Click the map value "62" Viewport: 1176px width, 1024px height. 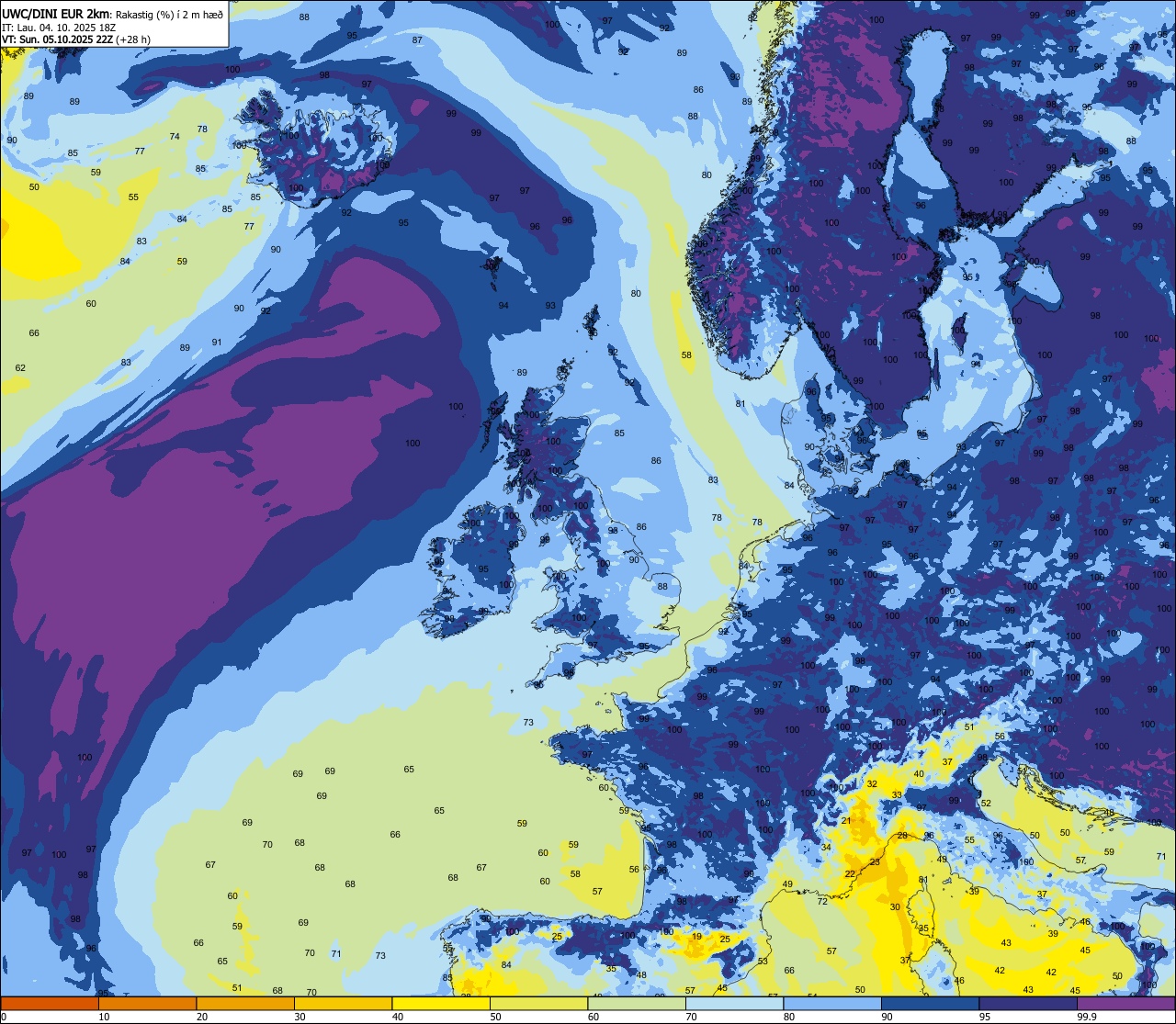(x=20, y=367)
